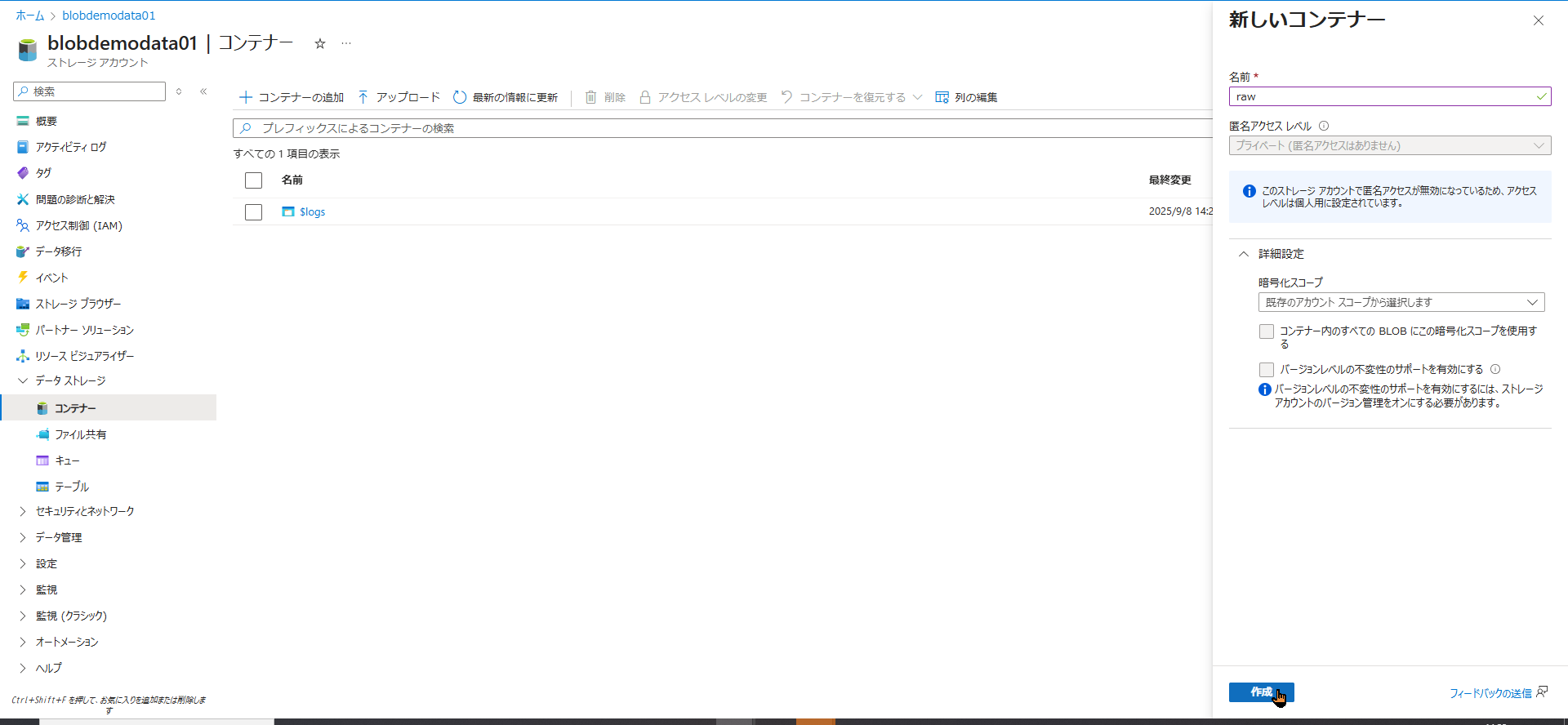Enable バージョンレベルの不変性のサポート checkbox
Viewport: 1568px width, 725px height.
click(1267, 370)
